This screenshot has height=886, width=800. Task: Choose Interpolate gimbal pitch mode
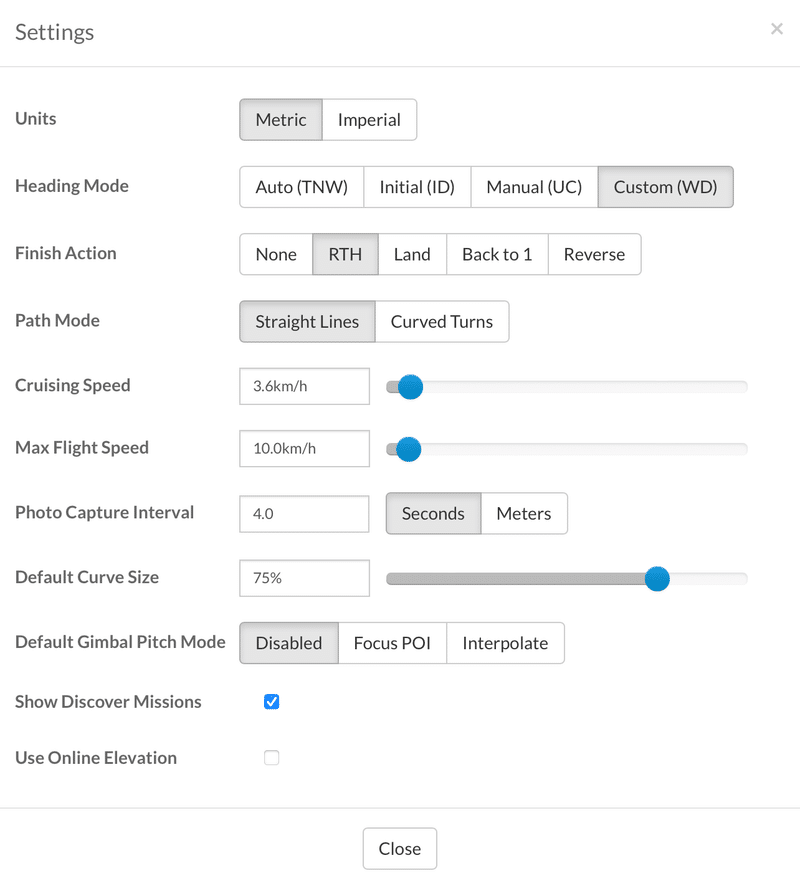tap(505, 643)
